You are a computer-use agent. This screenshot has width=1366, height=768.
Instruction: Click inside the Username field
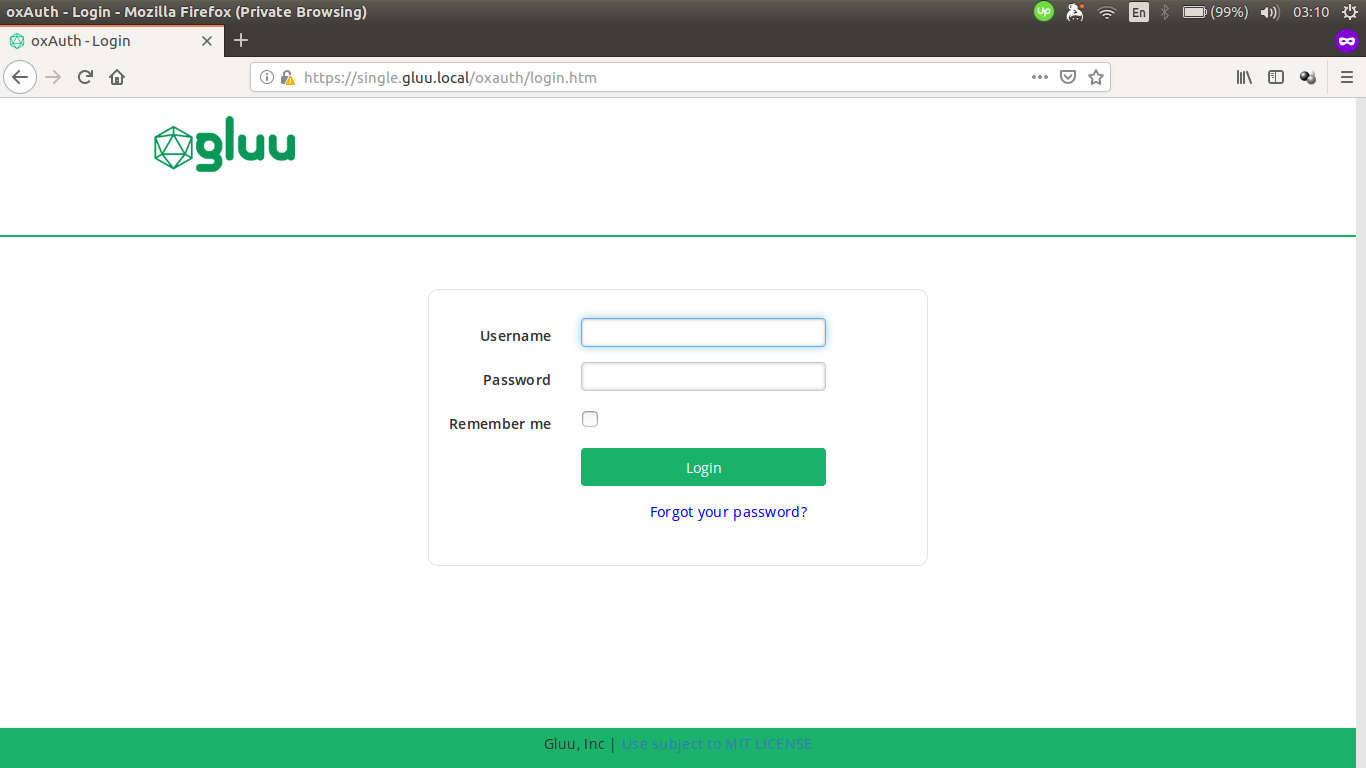click(702, 332)
